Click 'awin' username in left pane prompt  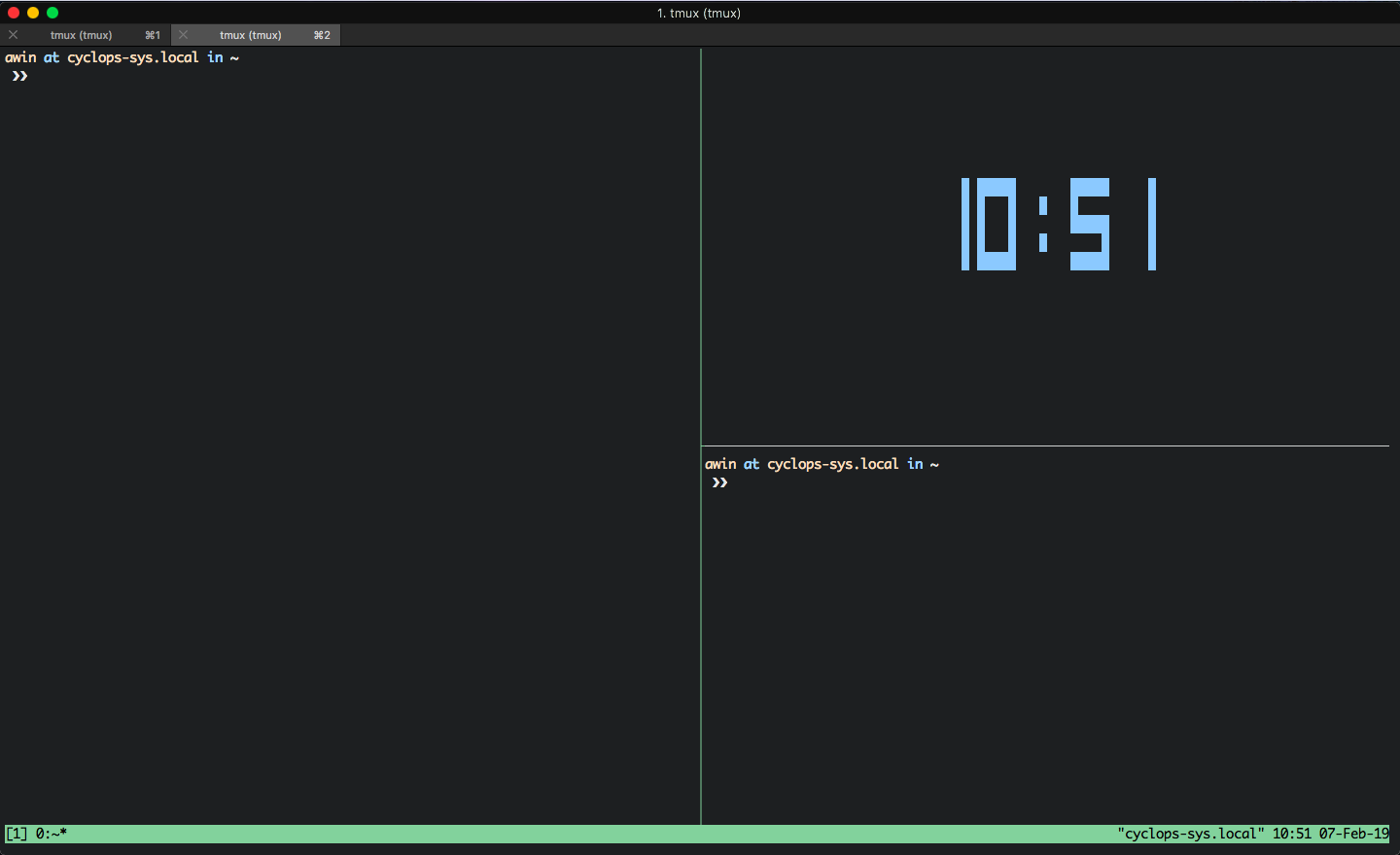click(x=20, y=57)
